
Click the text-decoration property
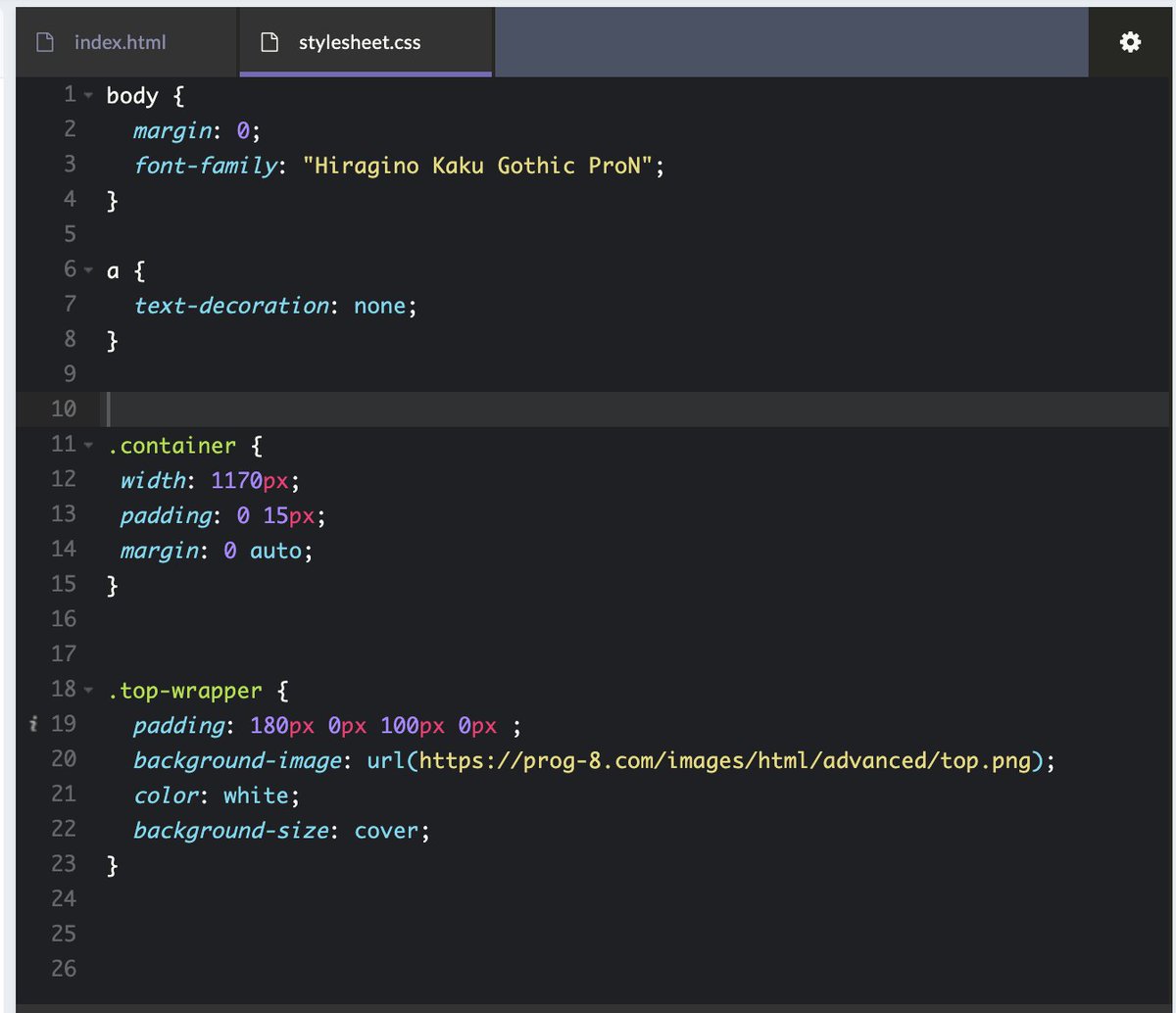click(x=231, y=306)
